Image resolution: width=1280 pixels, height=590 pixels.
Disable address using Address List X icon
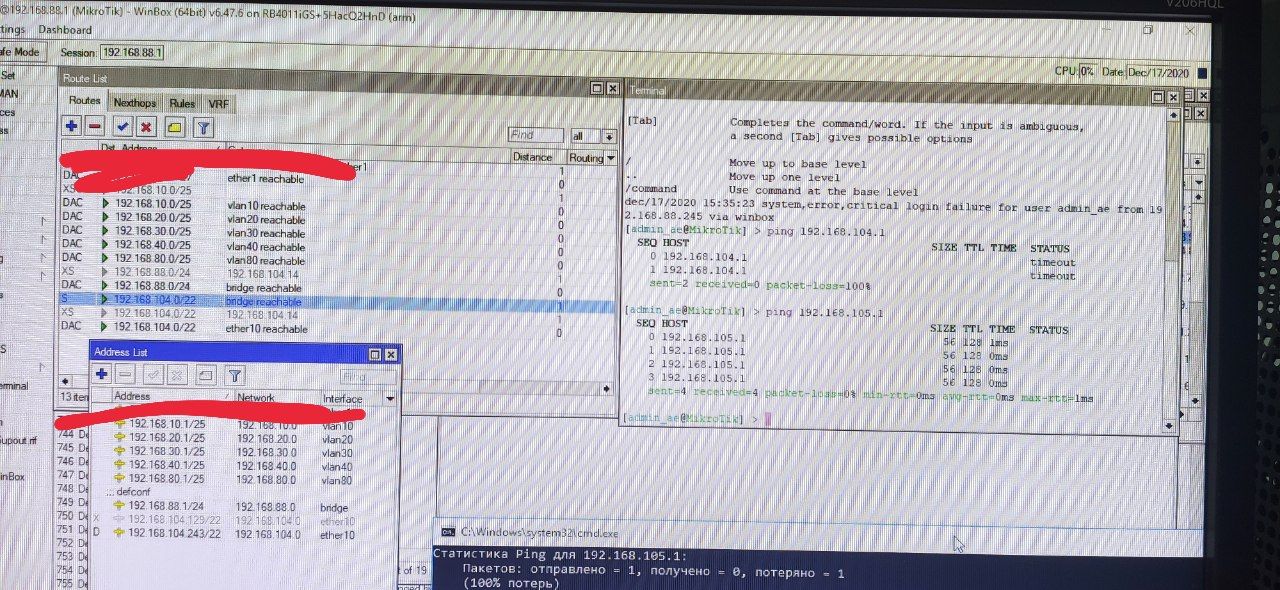tap(177, 375)
